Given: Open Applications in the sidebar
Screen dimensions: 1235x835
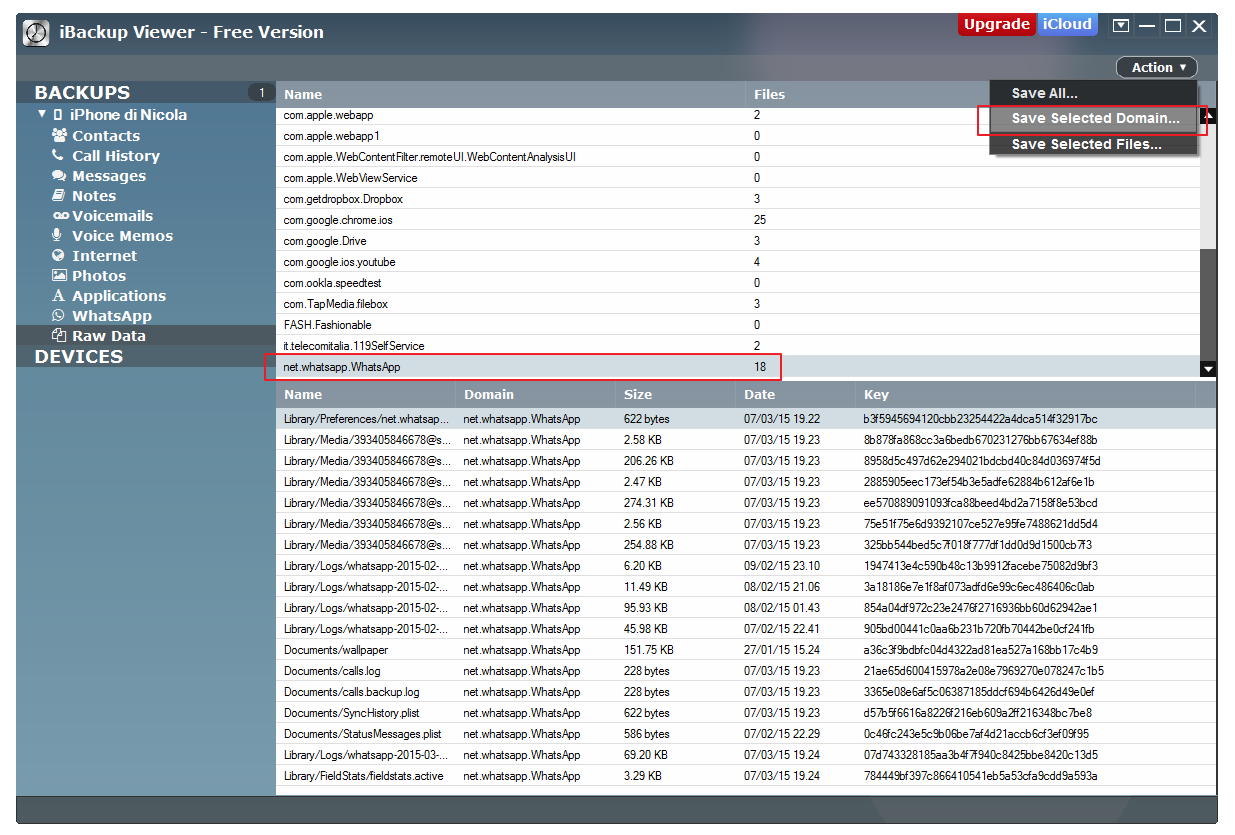Looking at the screenshot, I should click(119, 295).
